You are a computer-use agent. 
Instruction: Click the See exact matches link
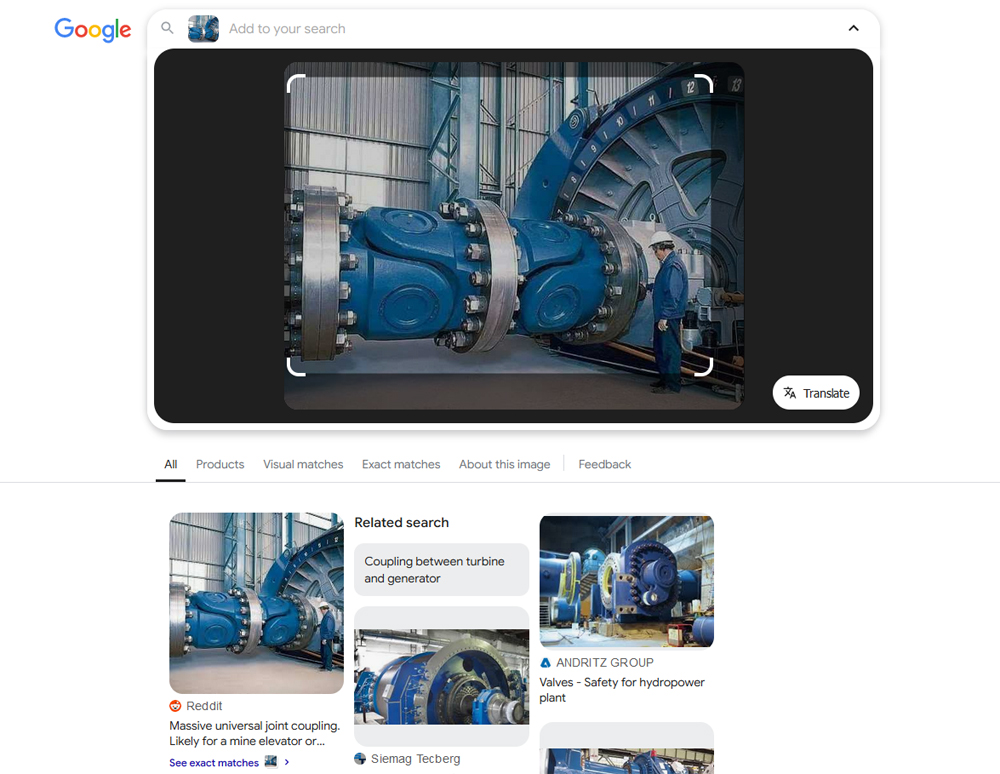(x=214, y=763)
